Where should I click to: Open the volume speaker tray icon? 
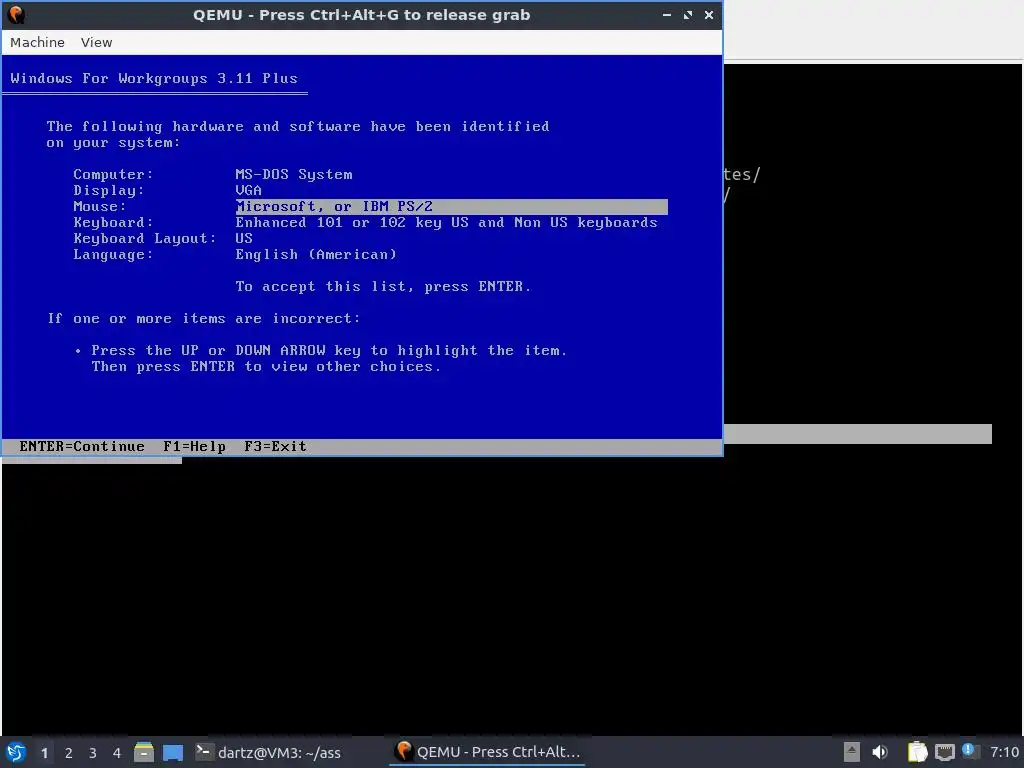(880, 752)
